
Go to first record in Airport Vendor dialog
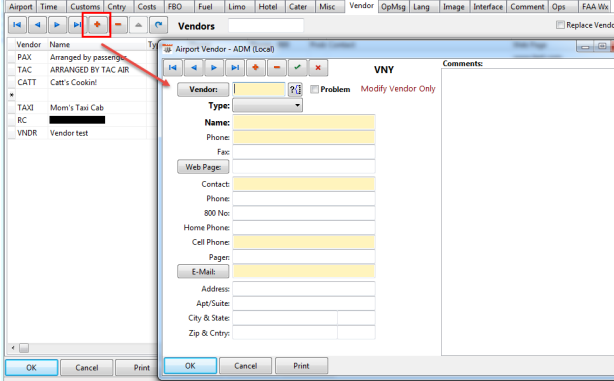(173, 68)
